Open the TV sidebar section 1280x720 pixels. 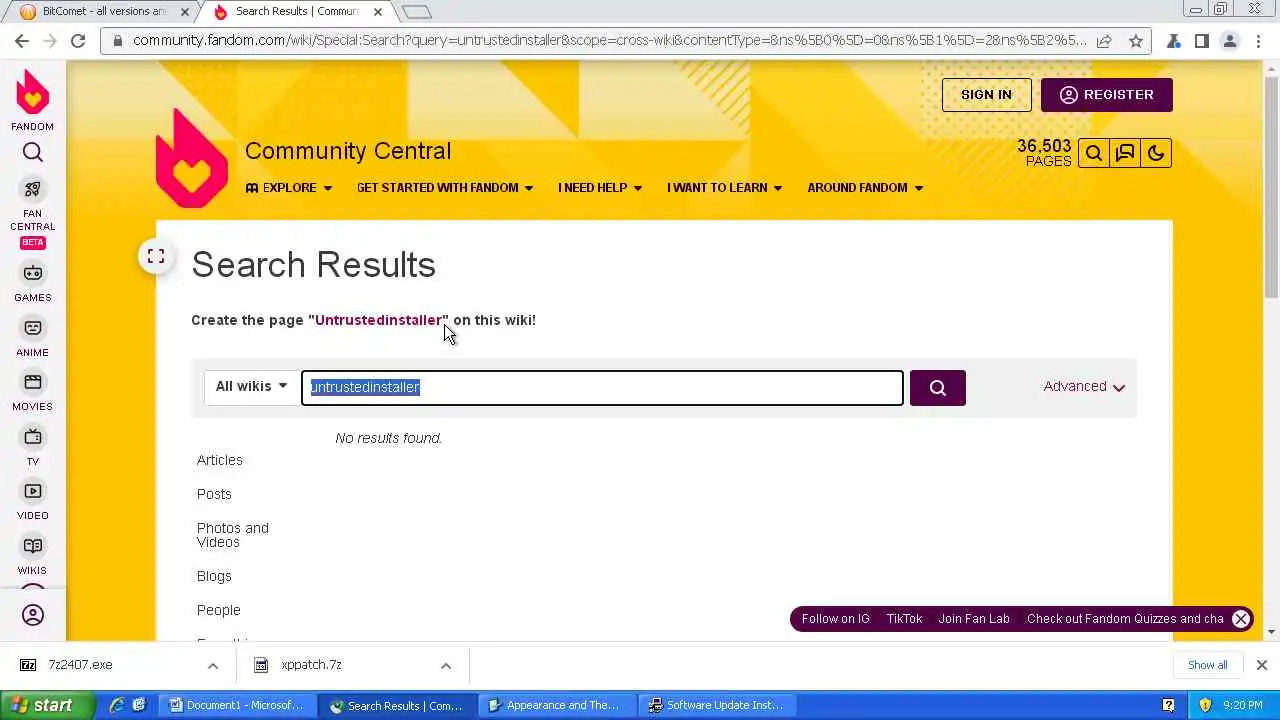pyautogui.click(x=33, y=446)
